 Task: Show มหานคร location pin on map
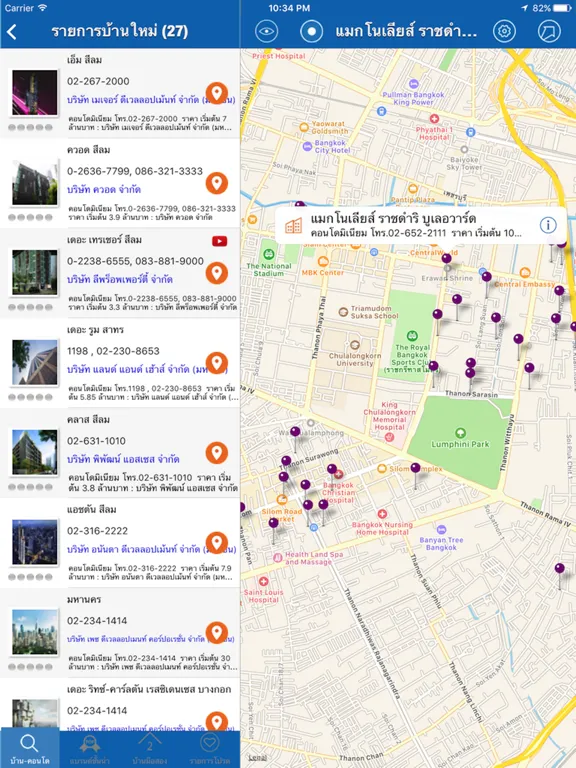coord(216,633)
